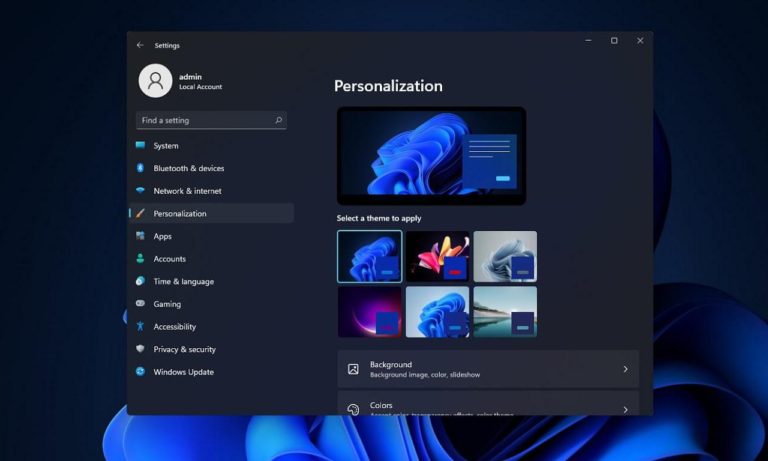Click the System monitor icon
Image resolution: width=768 pixels, height=461 pixels.
click(x=140, y=145)
